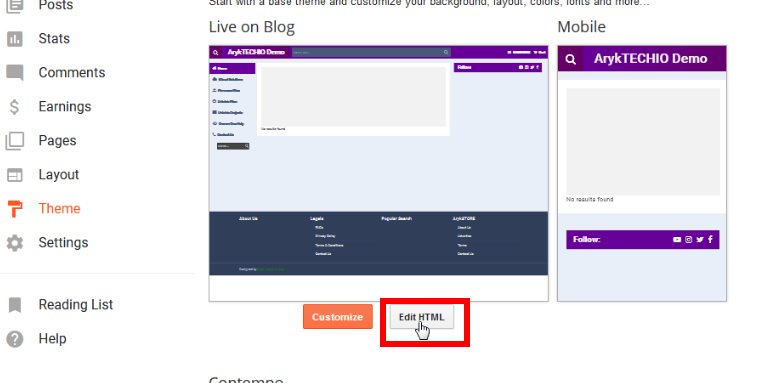
Task: Click the Edit HTML button
Action: click(x=422, y=317)
